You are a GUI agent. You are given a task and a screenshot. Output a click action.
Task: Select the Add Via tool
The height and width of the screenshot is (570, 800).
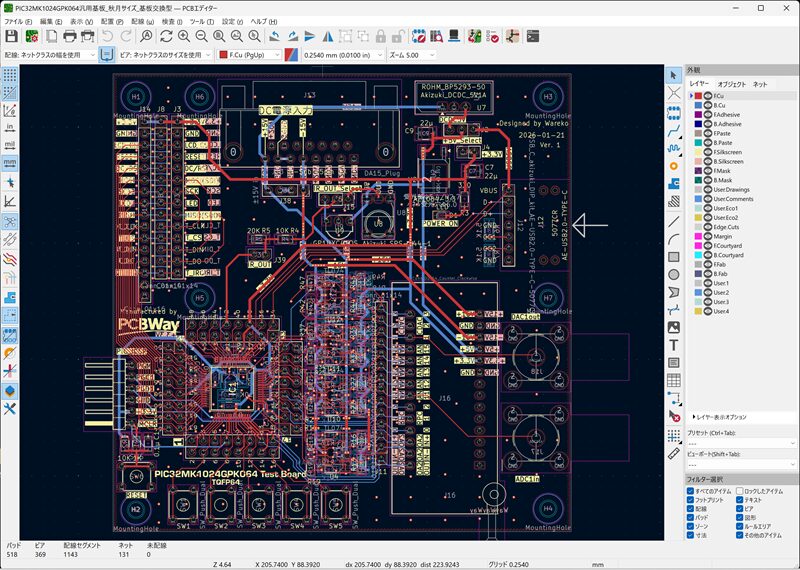[x=673, y=164]
